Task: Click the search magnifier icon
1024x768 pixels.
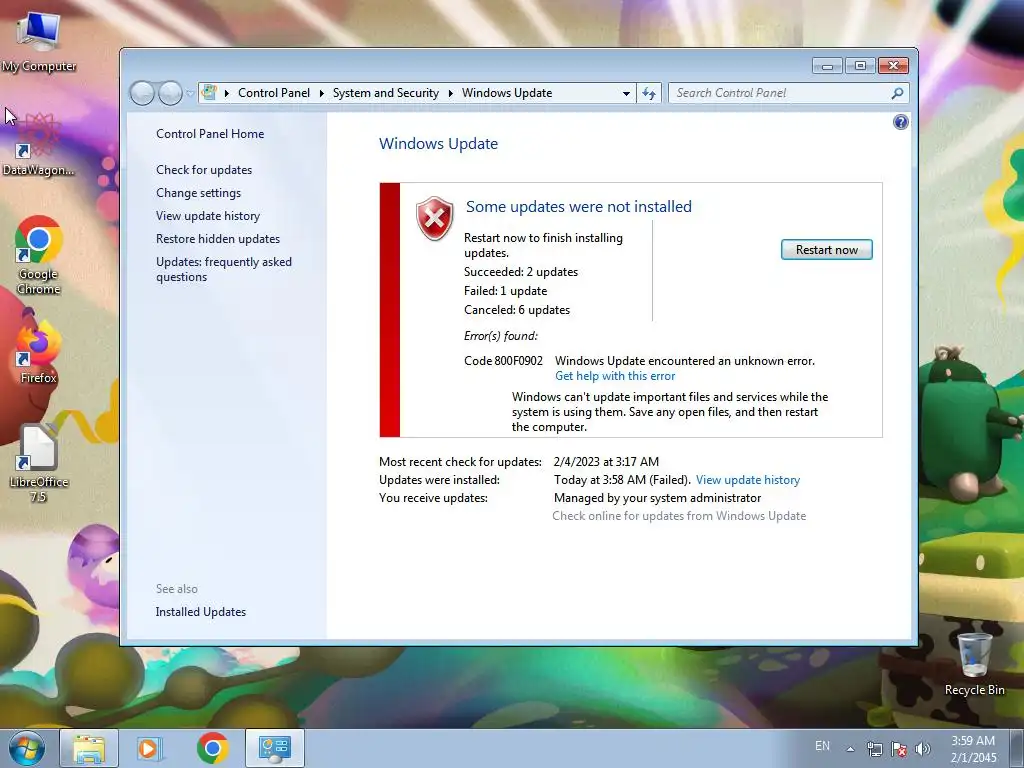Action: coord(897,93)
